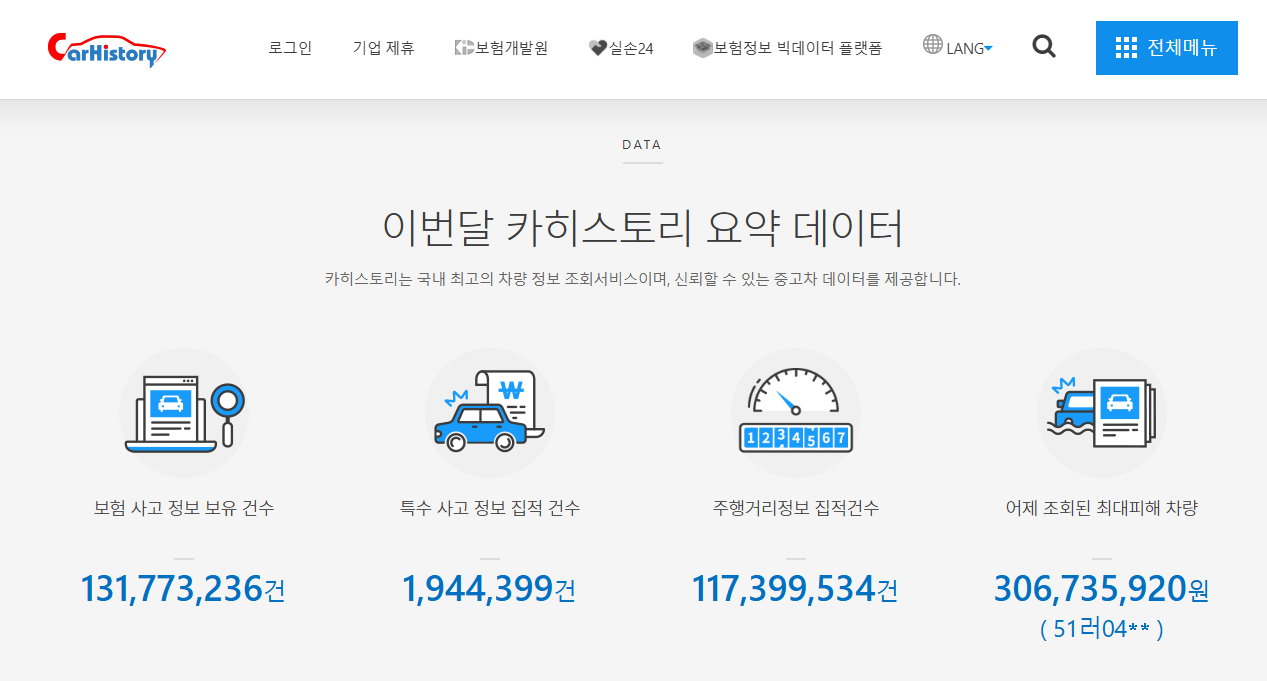Click the 보험정보 빅데이터 플랫폼 cube icon
The image size is (1267, 681).
coord(703,48)
